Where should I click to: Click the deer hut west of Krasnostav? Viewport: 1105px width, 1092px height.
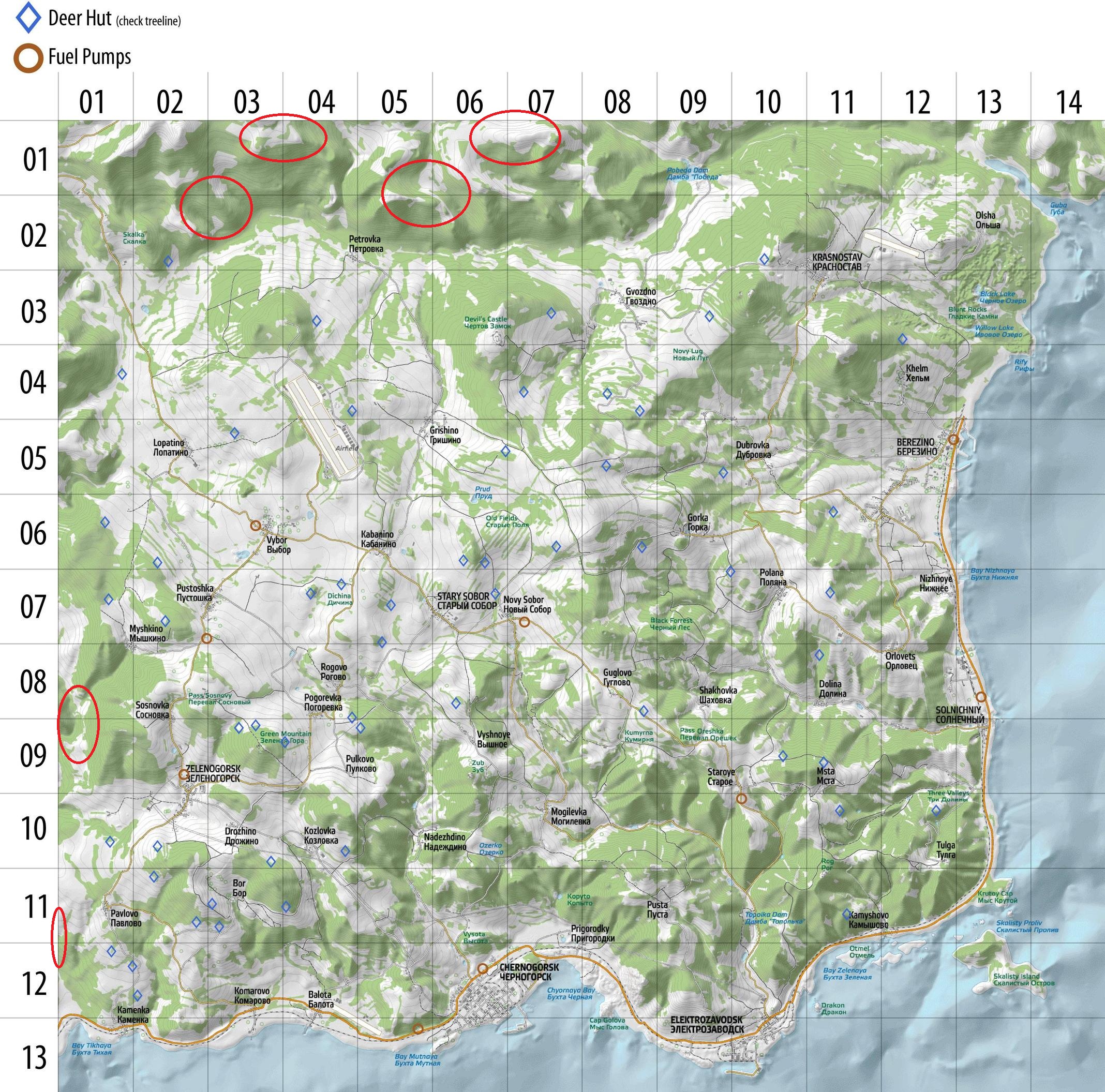(764, 259)
